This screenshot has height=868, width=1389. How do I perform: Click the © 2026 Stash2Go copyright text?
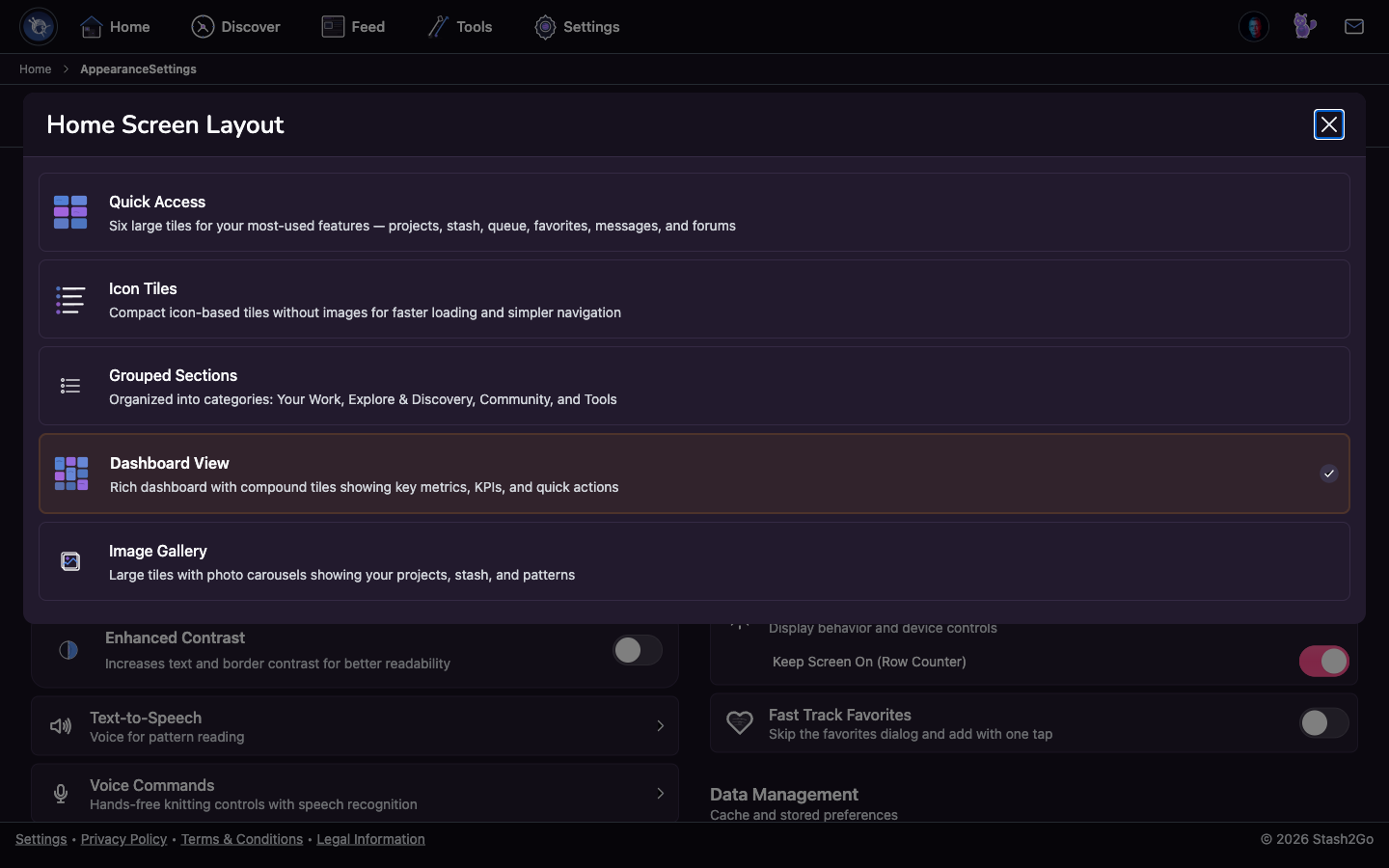coord(1317,839)
